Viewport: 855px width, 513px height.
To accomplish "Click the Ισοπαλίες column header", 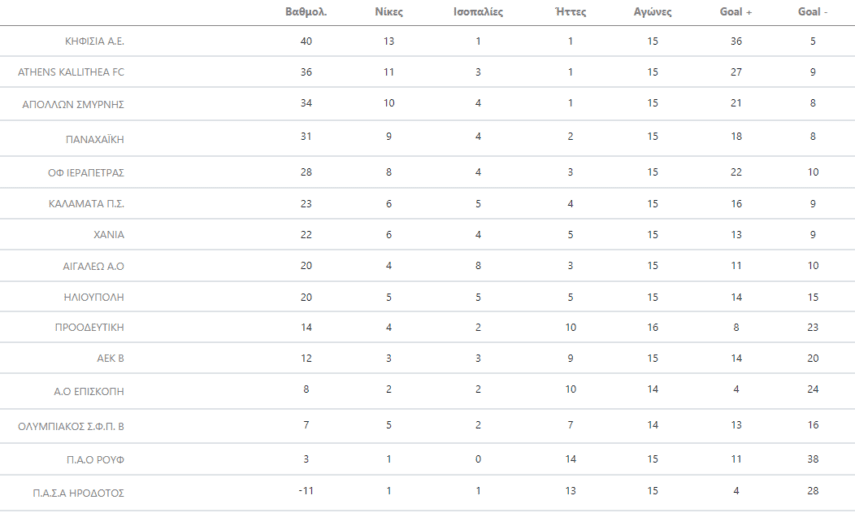I will [478, 14].
